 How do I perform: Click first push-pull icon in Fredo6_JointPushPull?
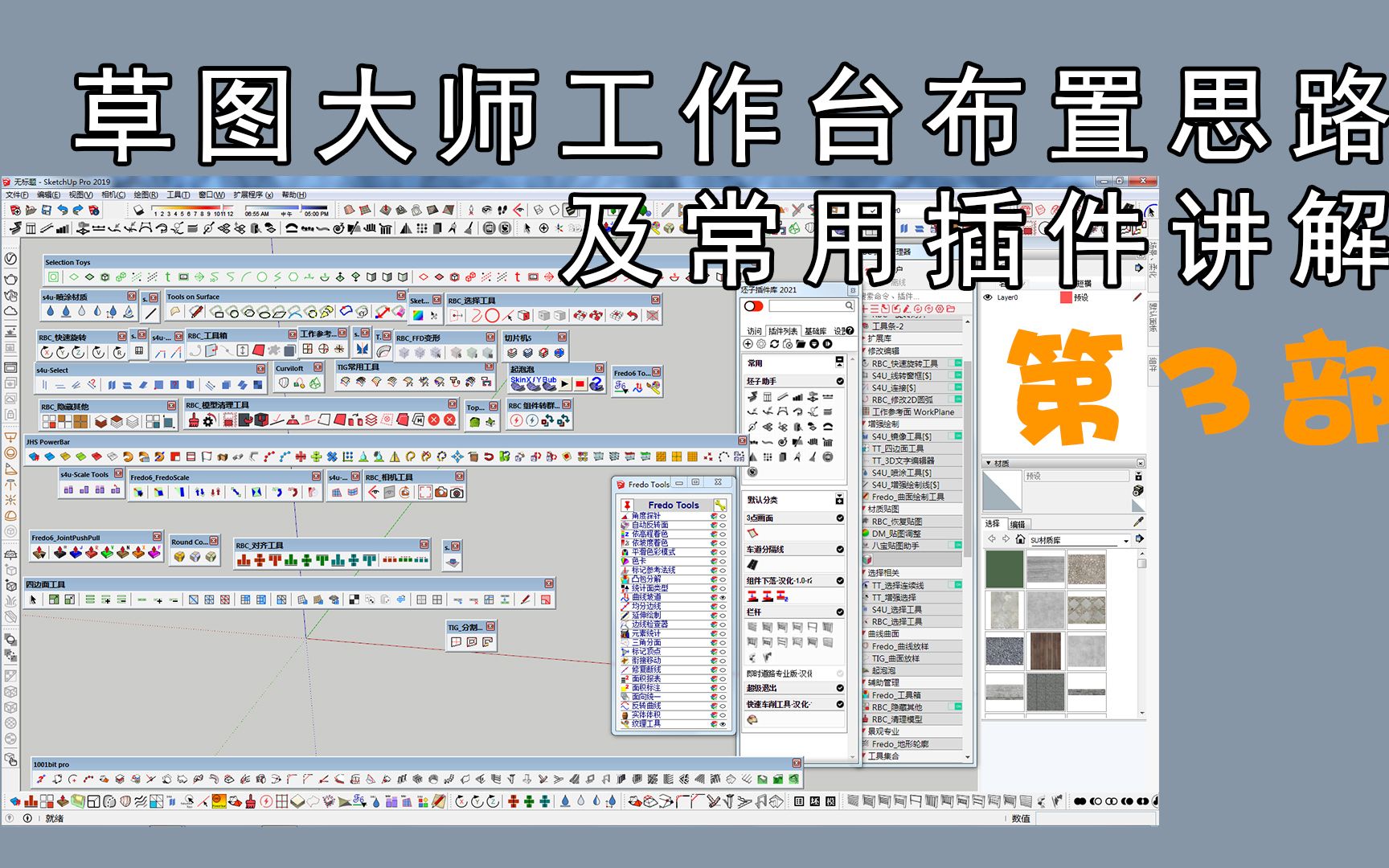pos(39,553)
